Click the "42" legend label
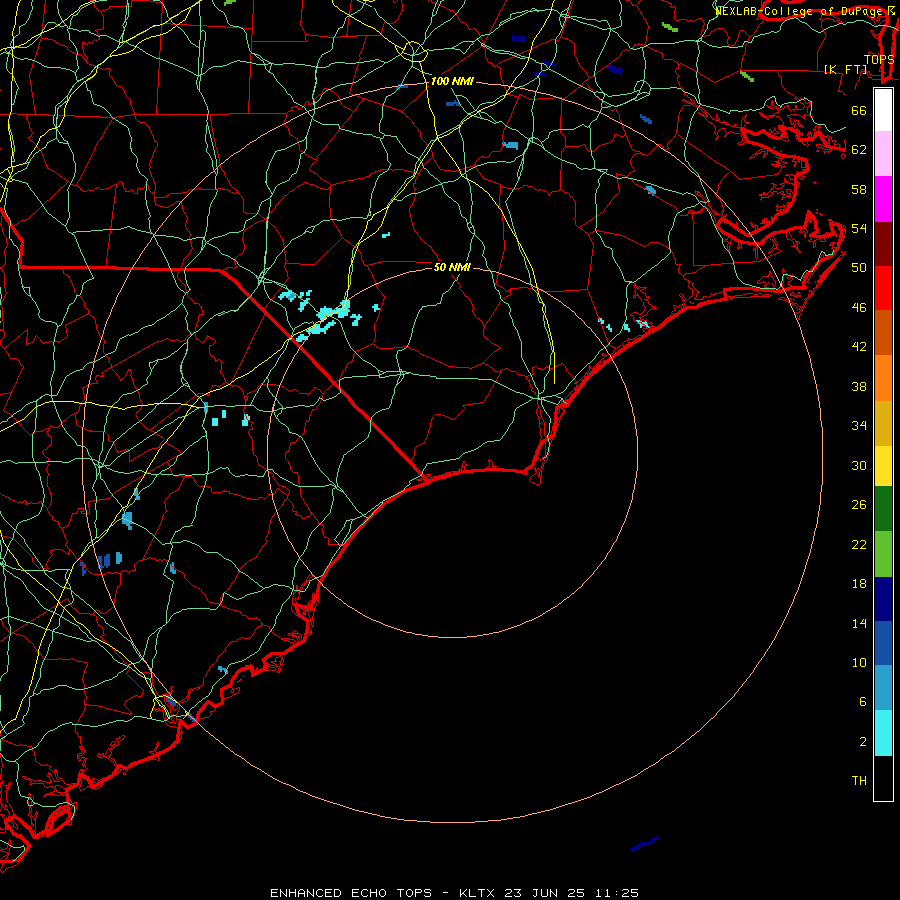Image resolution: width=900 pixels, height=900 pixels. tap(859, 347)
